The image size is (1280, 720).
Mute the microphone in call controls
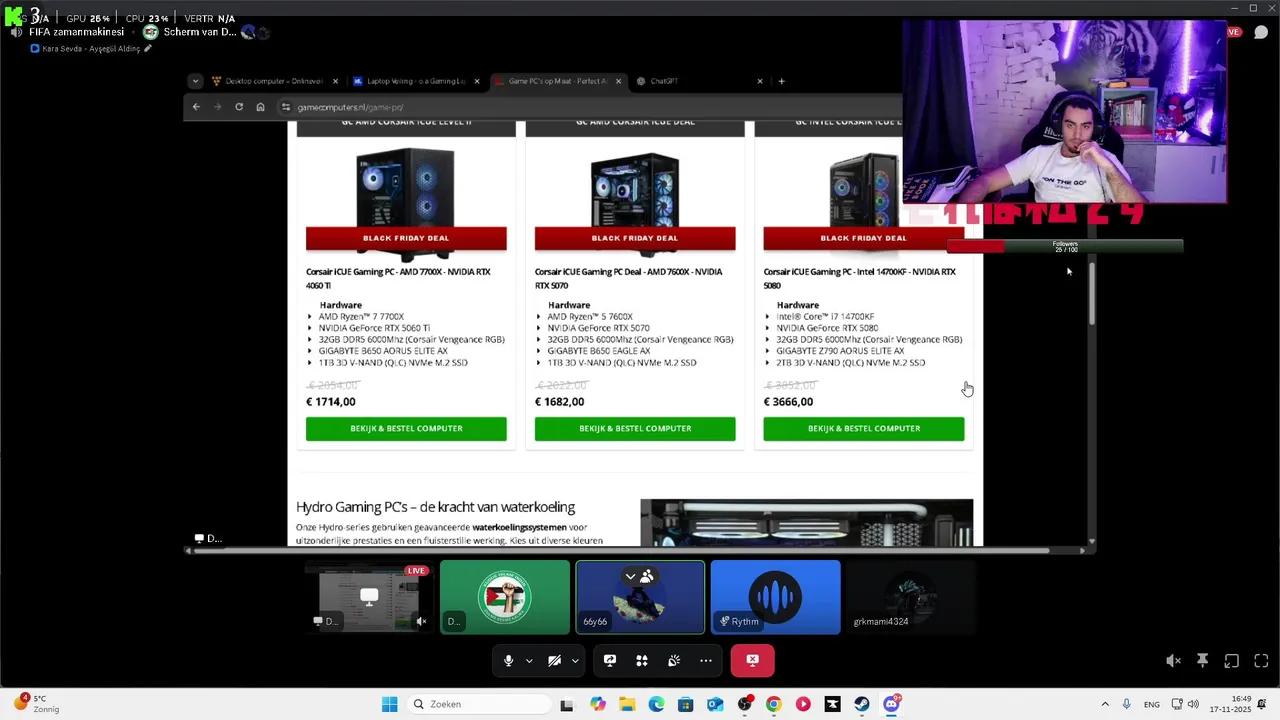point(508,660)
